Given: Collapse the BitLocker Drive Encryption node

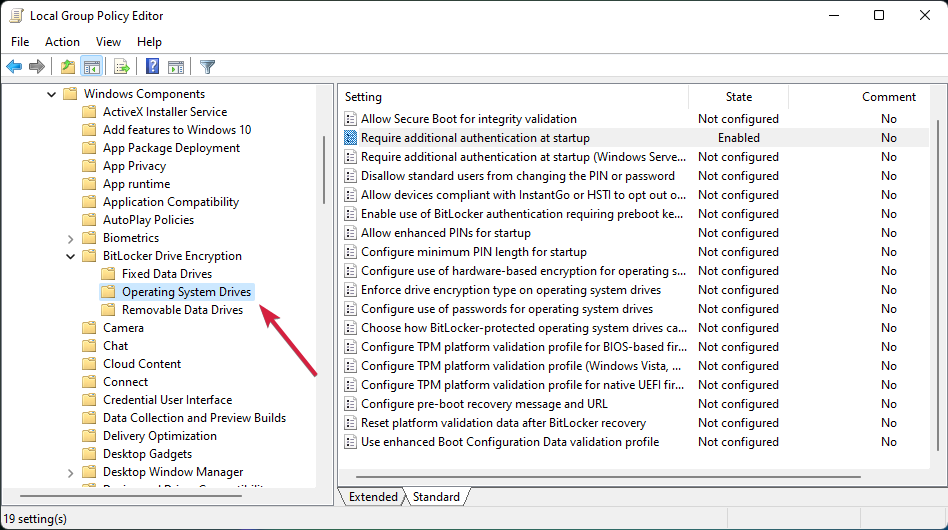Looking at the screenshot, I should pos(70,256).
